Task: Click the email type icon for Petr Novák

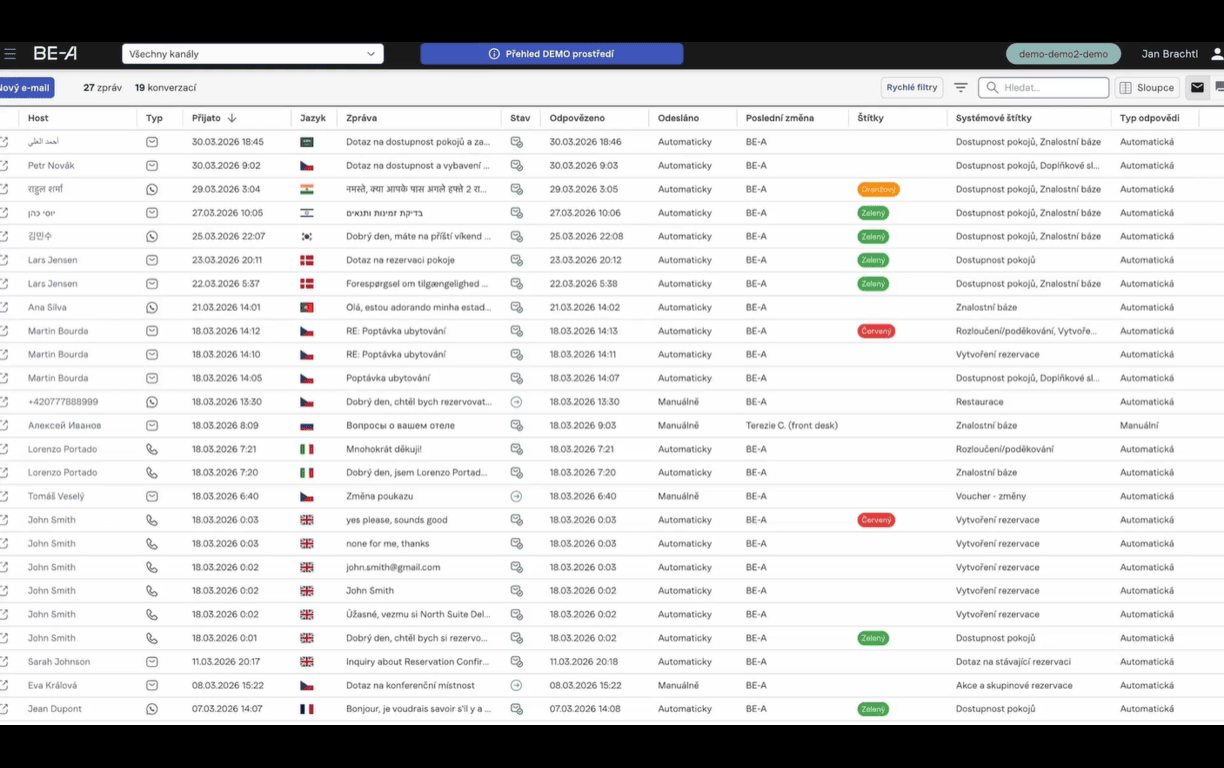Action: click(152, 165)
